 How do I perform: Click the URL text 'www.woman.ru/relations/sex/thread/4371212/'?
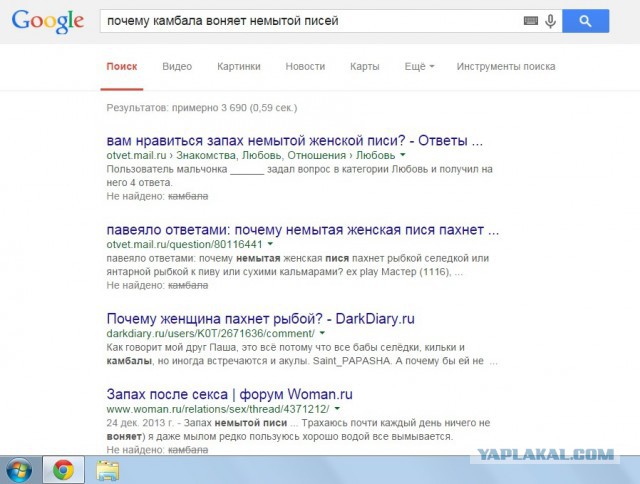[218, 409]
